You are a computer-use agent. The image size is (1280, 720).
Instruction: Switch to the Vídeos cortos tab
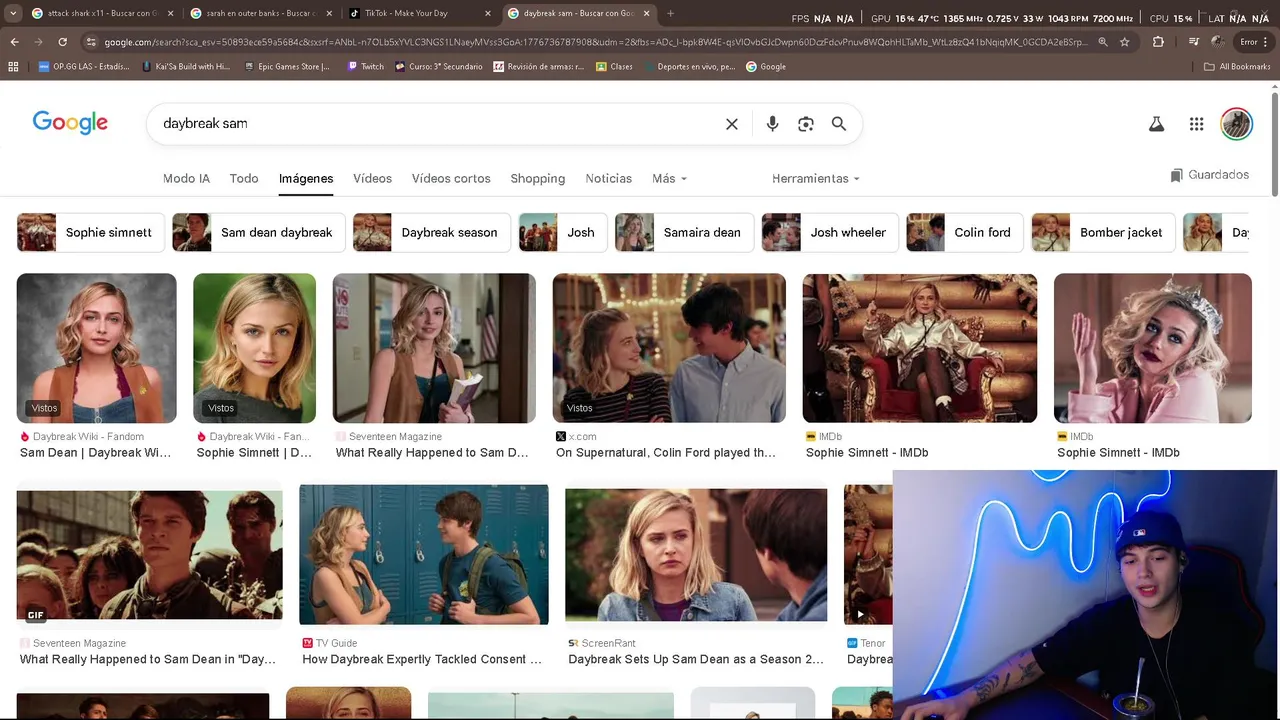[x=451, y=179]
